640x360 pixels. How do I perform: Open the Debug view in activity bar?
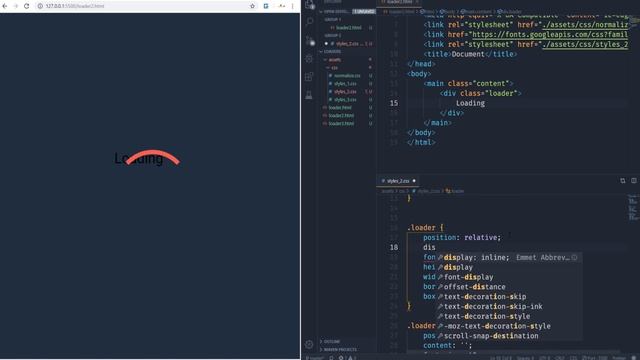(309, 59)
